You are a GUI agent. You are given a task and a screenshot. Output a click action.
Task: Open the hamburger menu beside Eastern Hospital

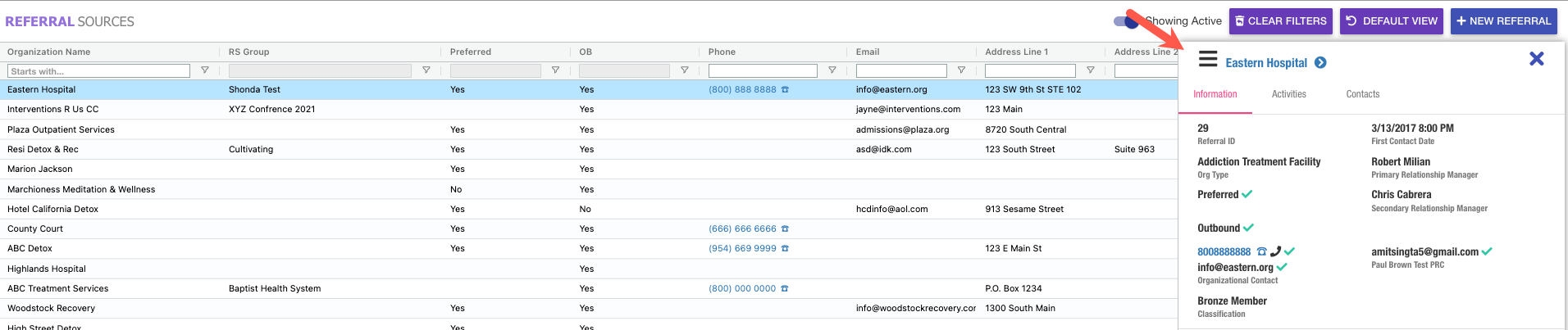[1207, 60]
